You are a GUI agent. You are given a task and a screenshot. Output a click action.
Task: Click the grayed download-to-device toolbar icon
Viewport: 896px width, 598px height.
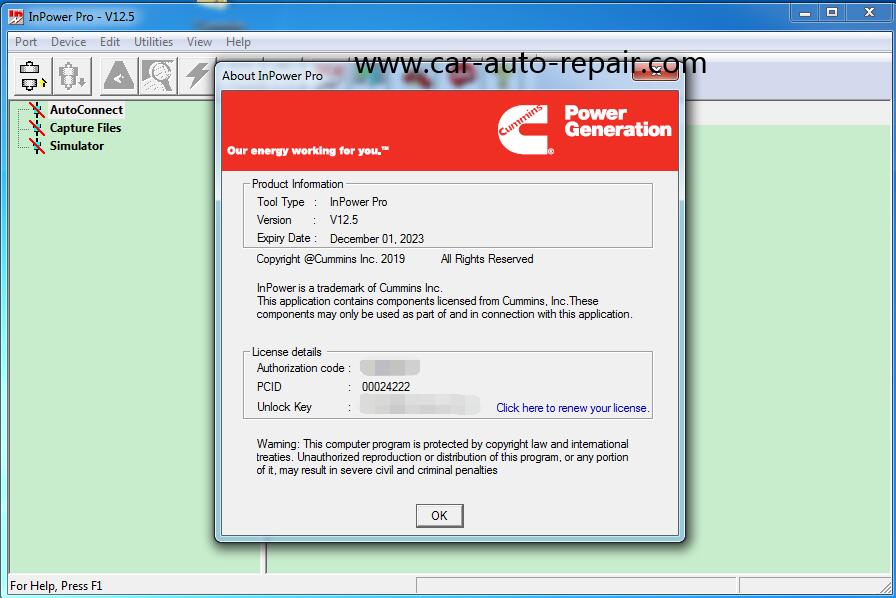(x=73, y=75)
